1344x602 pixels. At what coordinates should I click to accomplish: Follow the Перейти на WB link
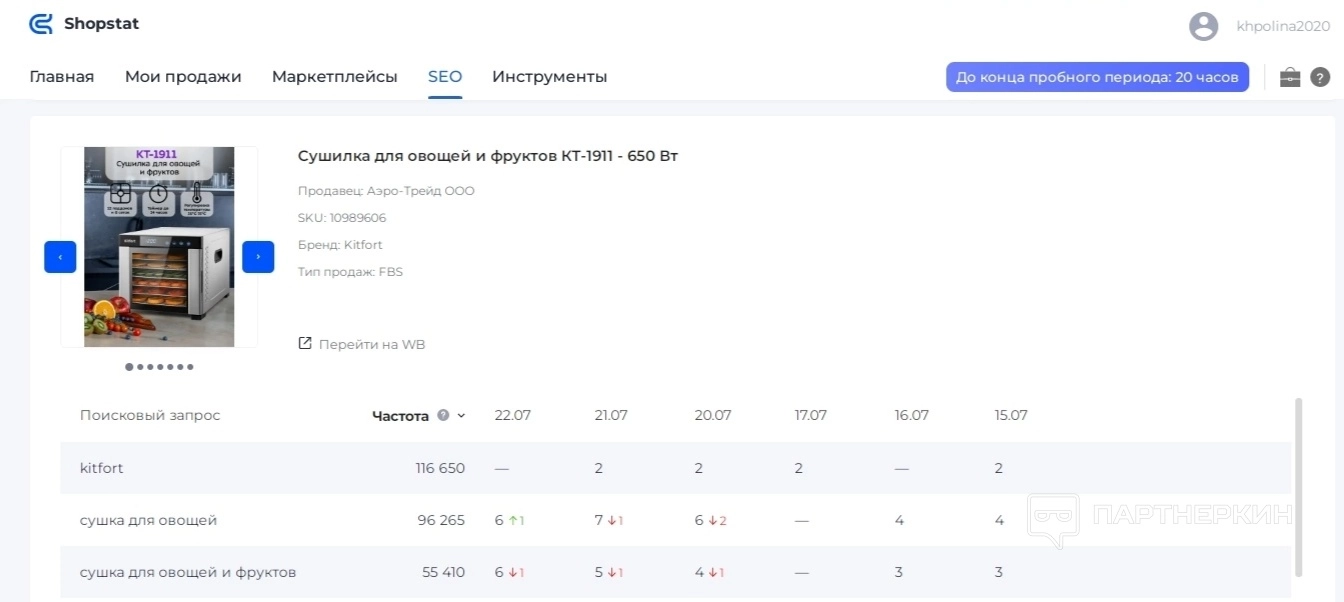point(371,344)
